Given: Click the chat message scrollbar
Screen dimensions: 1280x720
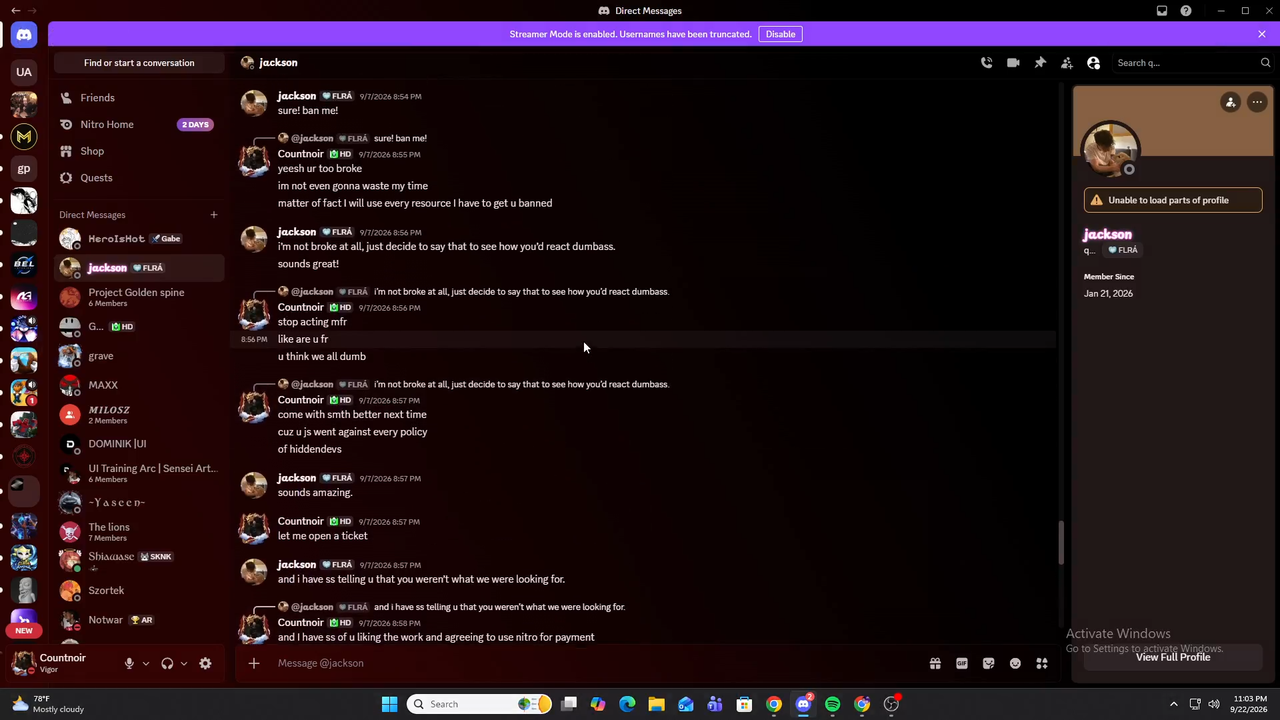Looking at the screenshot, I should click(x=1061, y=542).
